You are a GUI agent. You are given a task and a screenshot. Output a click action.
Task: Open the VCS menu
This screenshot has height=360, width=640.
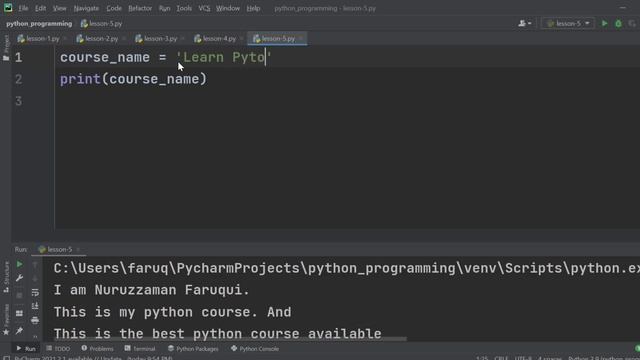204,8
